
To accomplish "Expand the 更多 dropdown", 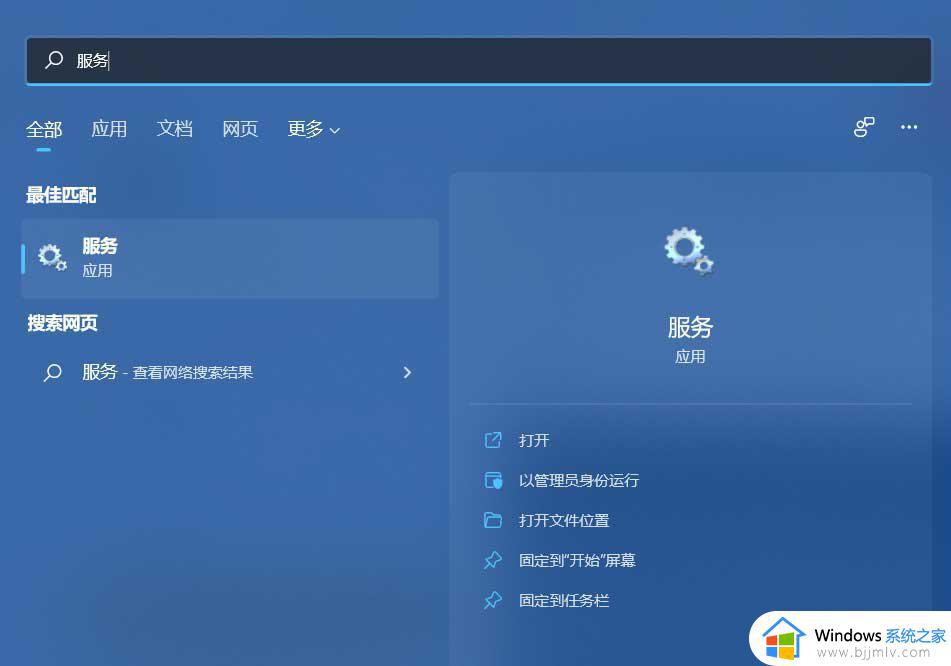I will click(314, 129).
